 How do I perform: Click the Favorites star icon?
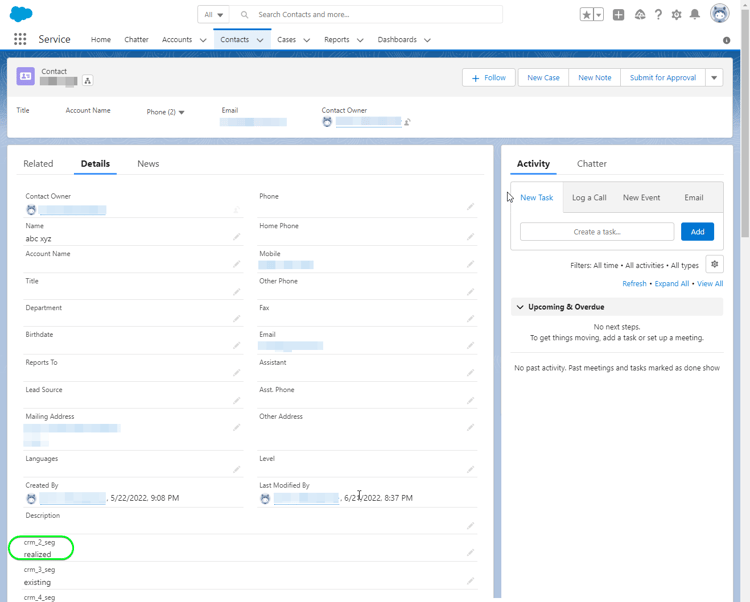point(587,15)
